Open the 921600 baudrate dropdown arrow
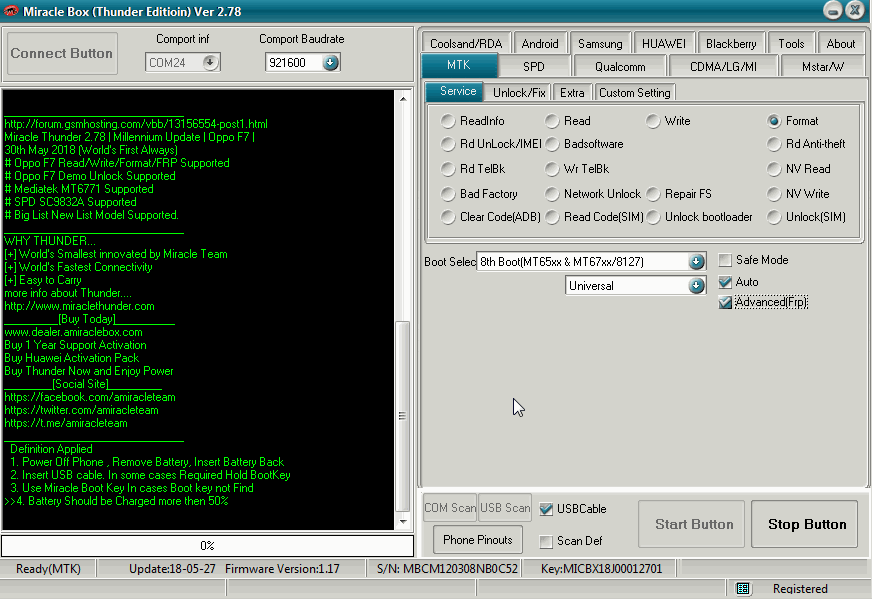This screenshot has width=872, height=599. pos(330,62)
